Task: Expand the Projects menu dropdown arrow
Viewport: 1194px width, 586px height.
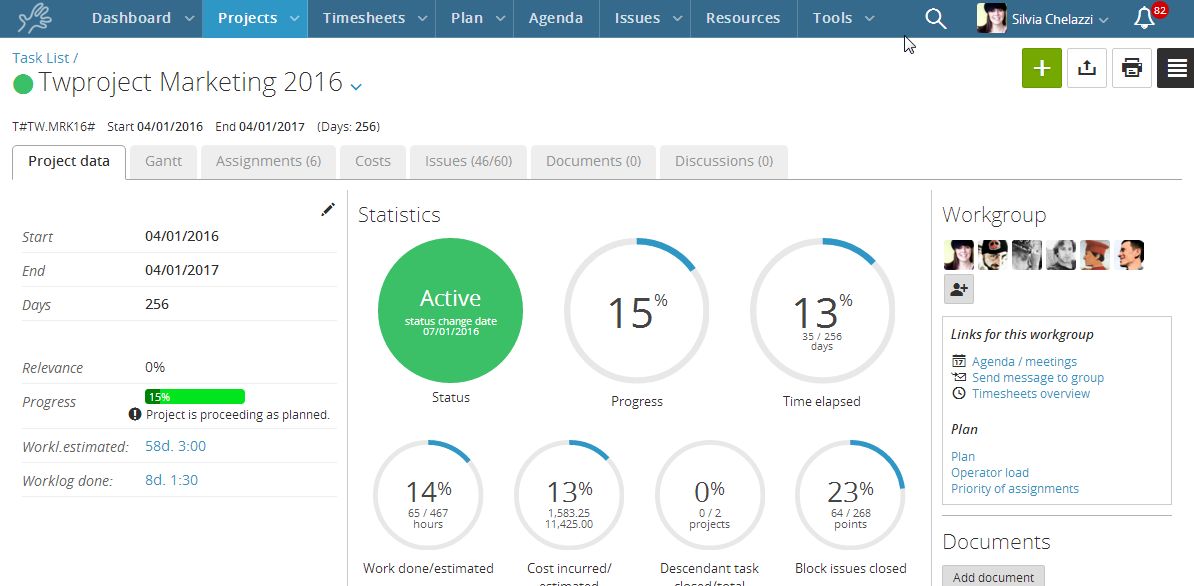Action: click(x=294, y=19)
